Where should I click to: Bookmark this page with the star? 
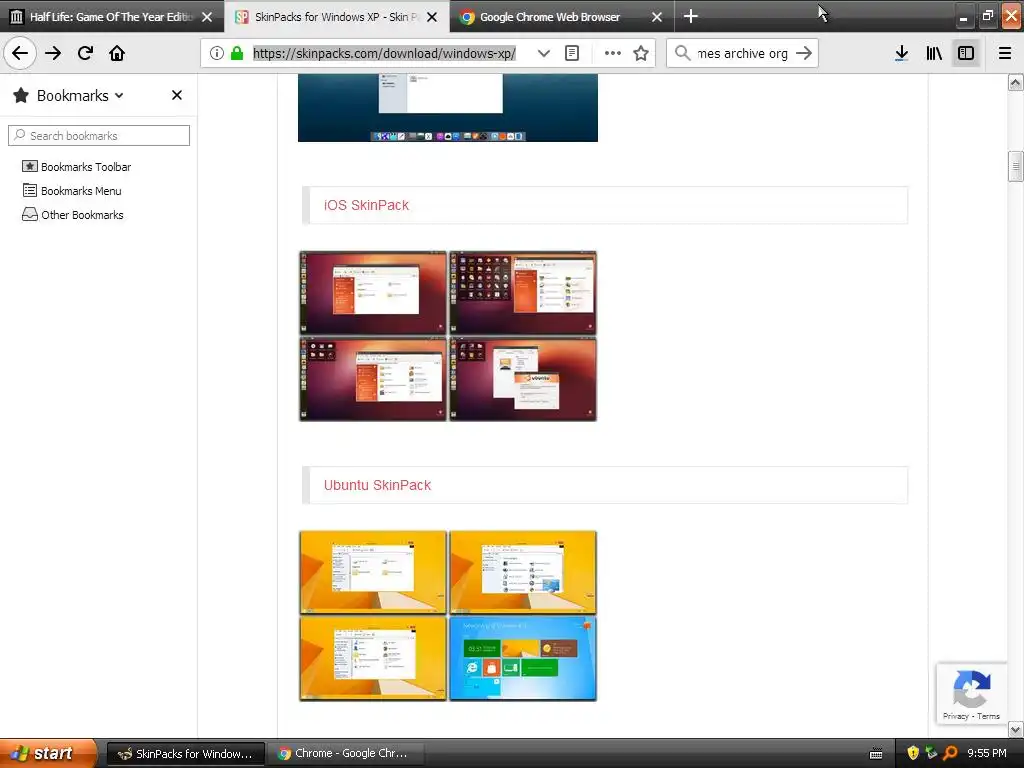click(641, 53)
